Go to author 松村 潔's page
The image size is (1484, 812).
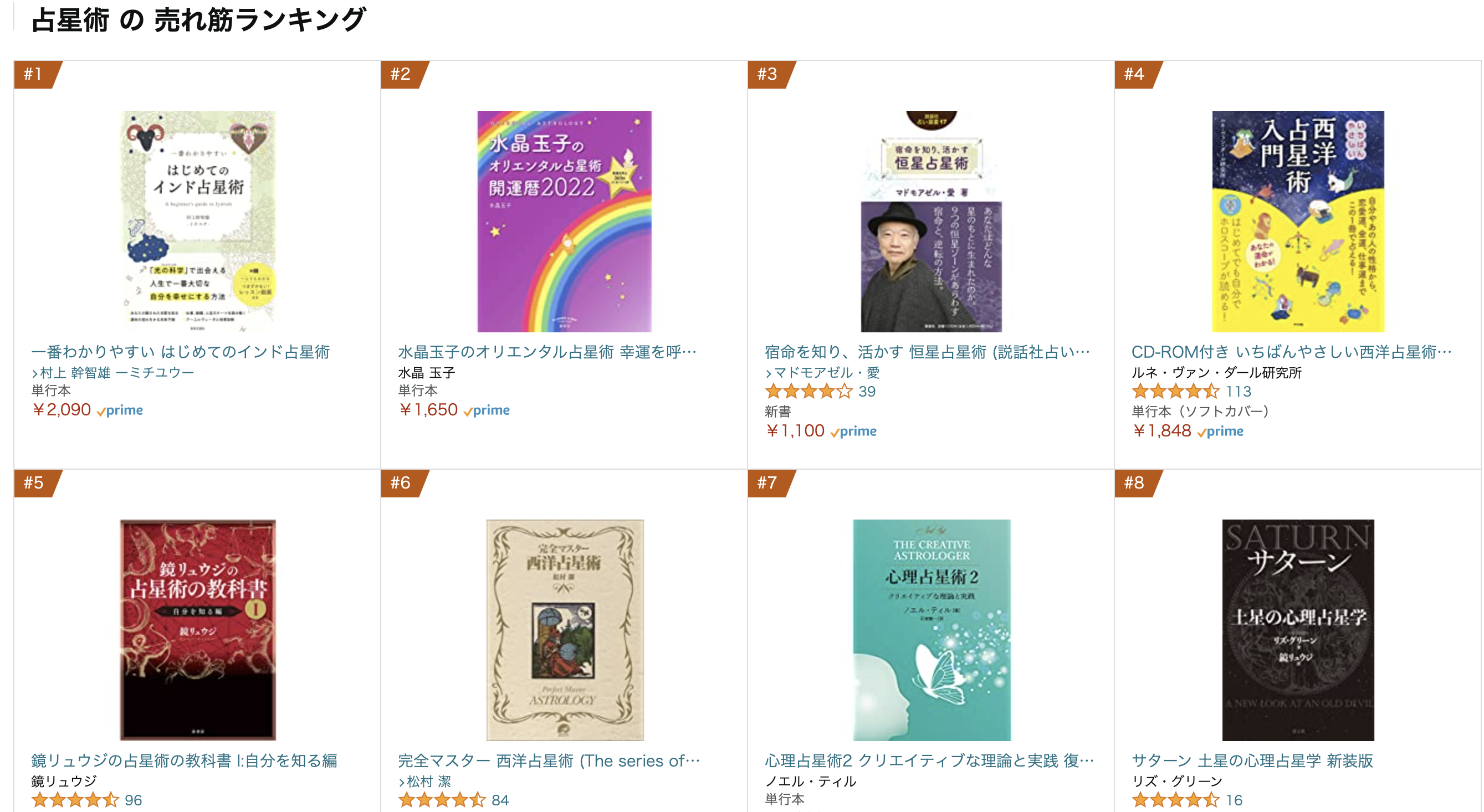click(428, 782)
